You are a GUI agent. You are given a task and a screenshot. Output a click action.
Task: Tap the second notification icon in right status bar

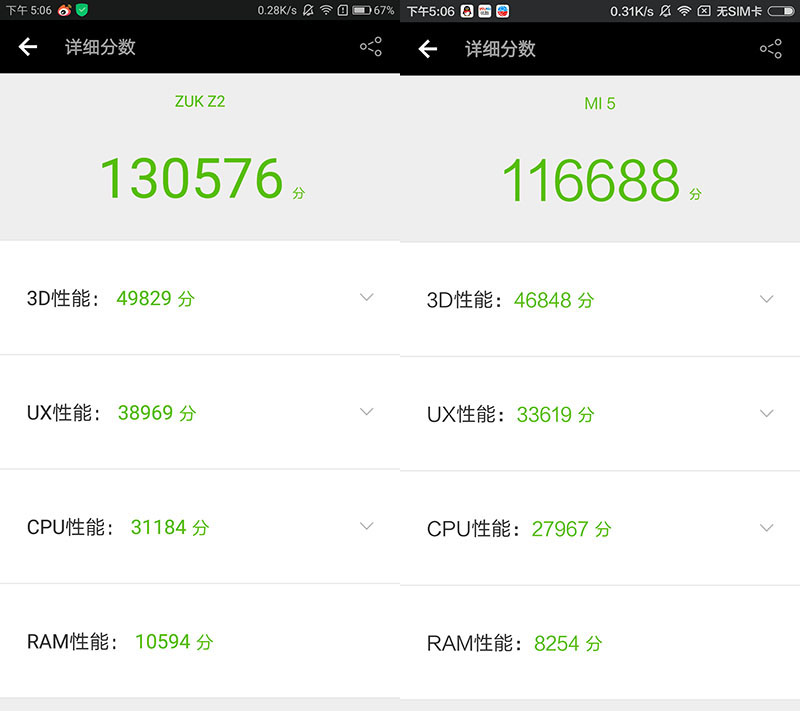tap(485, 11)
